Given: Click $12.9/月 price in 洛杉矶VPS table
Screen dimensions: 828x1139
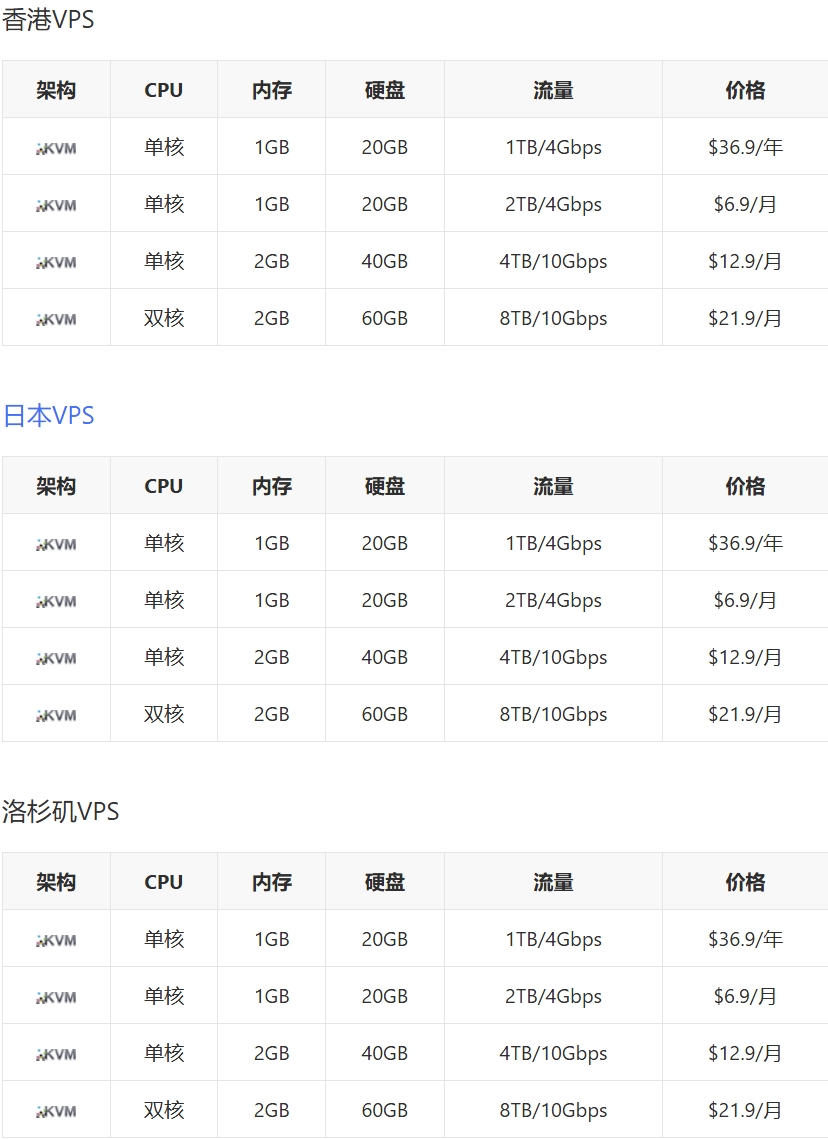Looking at the screenshot, I should point(745,1053).
